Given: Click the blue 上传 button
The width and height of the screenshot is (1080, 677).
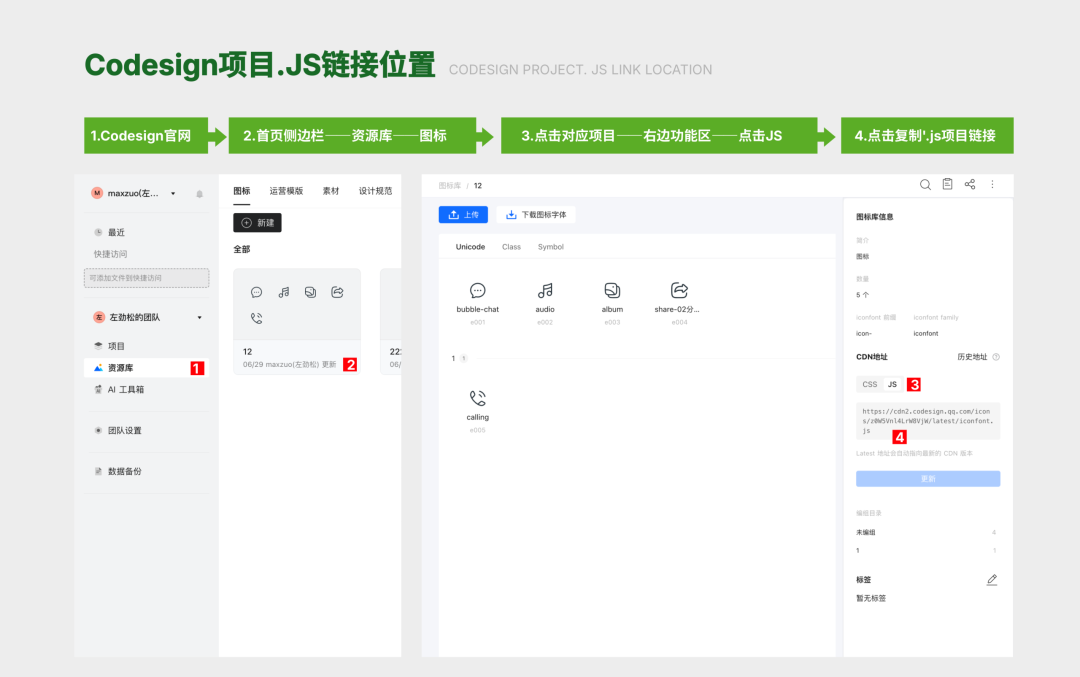Looking at the screenshot, I should tap(464, 215).
